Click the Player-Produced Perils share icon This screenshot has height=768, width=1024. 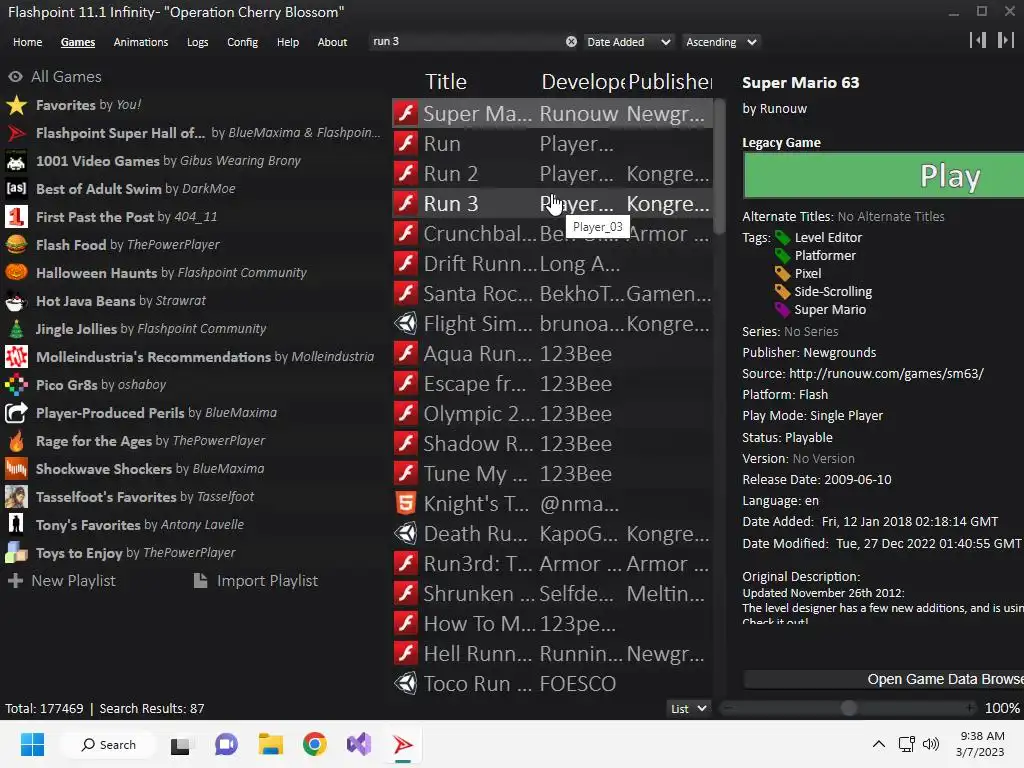coord(16,413)
